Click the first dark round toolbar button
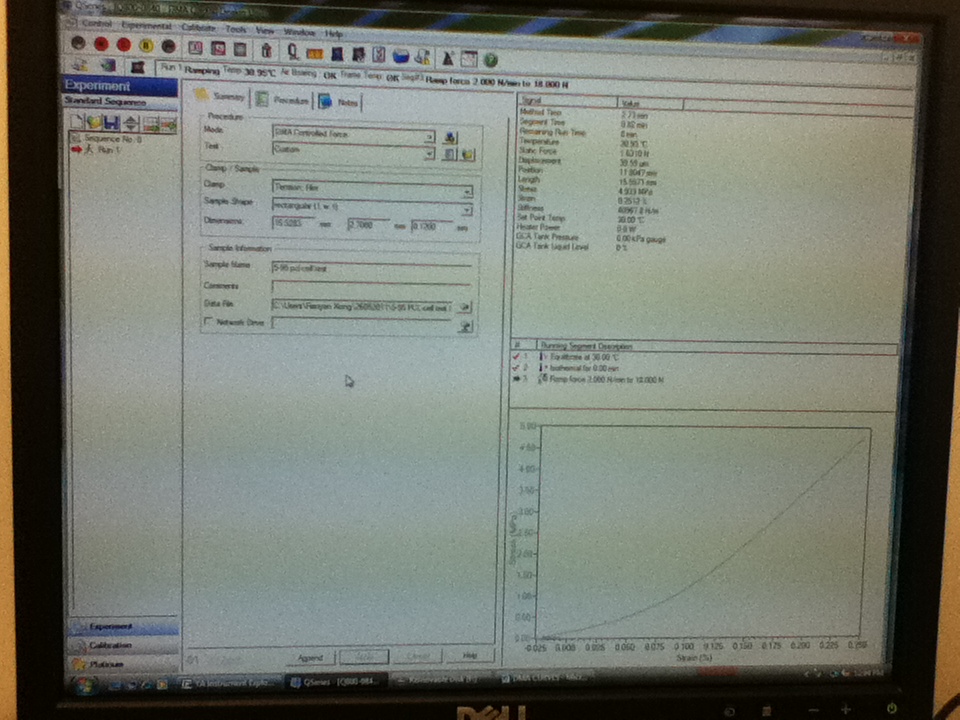960x720 pixels. [78, 43]
